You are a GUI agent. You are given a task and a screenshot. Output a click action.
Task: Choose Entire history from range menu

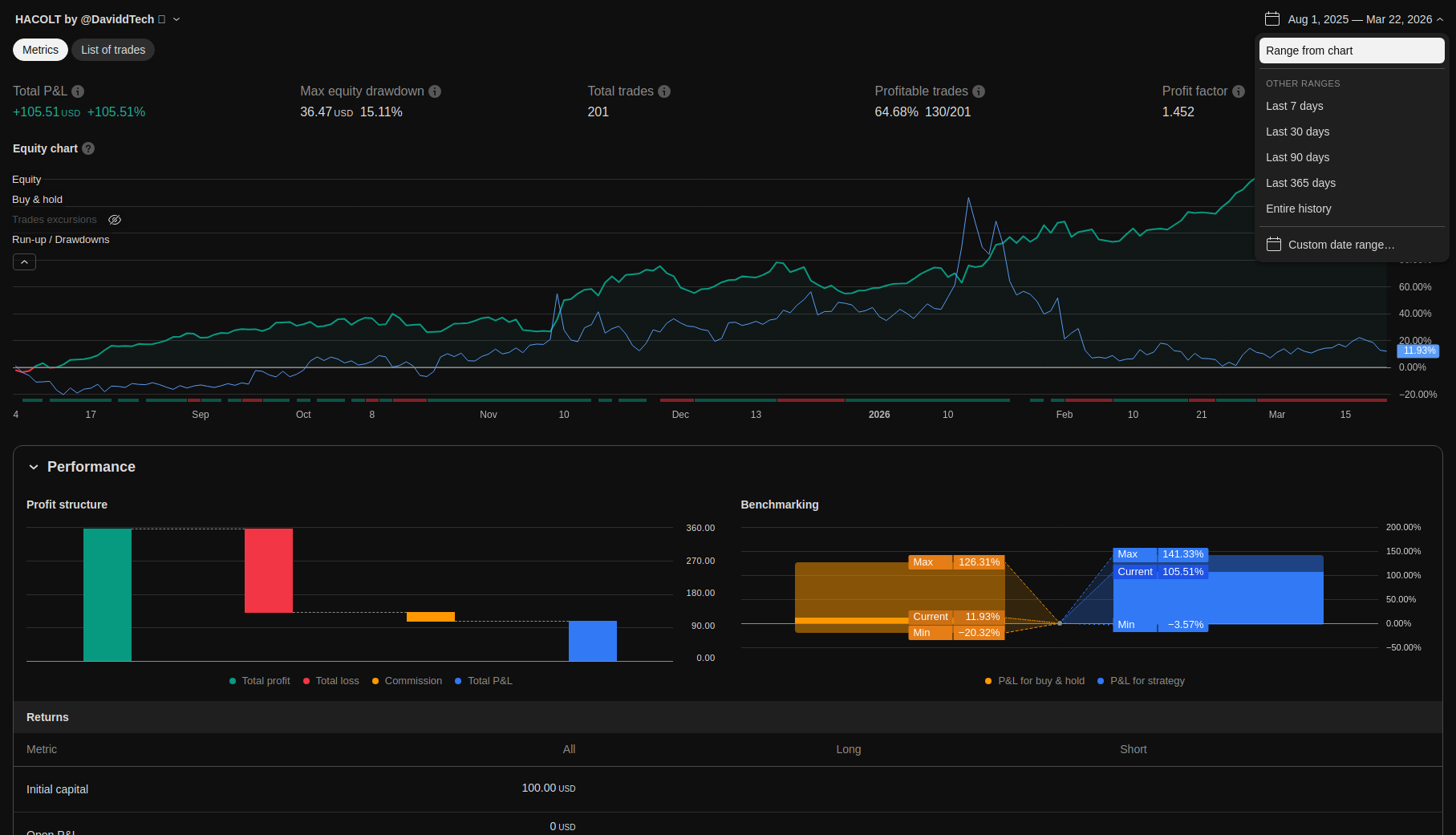(1298, 209)
